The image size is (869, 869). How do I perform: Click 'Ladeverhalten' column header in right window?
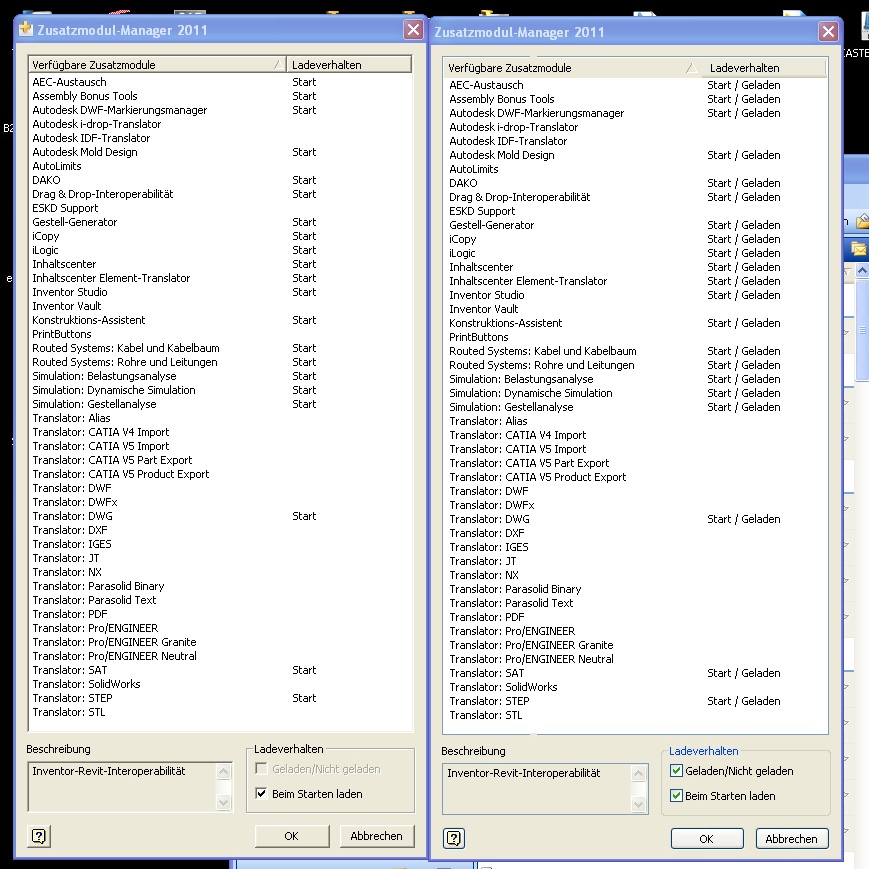pyautogui.click(x=763, y=68)
